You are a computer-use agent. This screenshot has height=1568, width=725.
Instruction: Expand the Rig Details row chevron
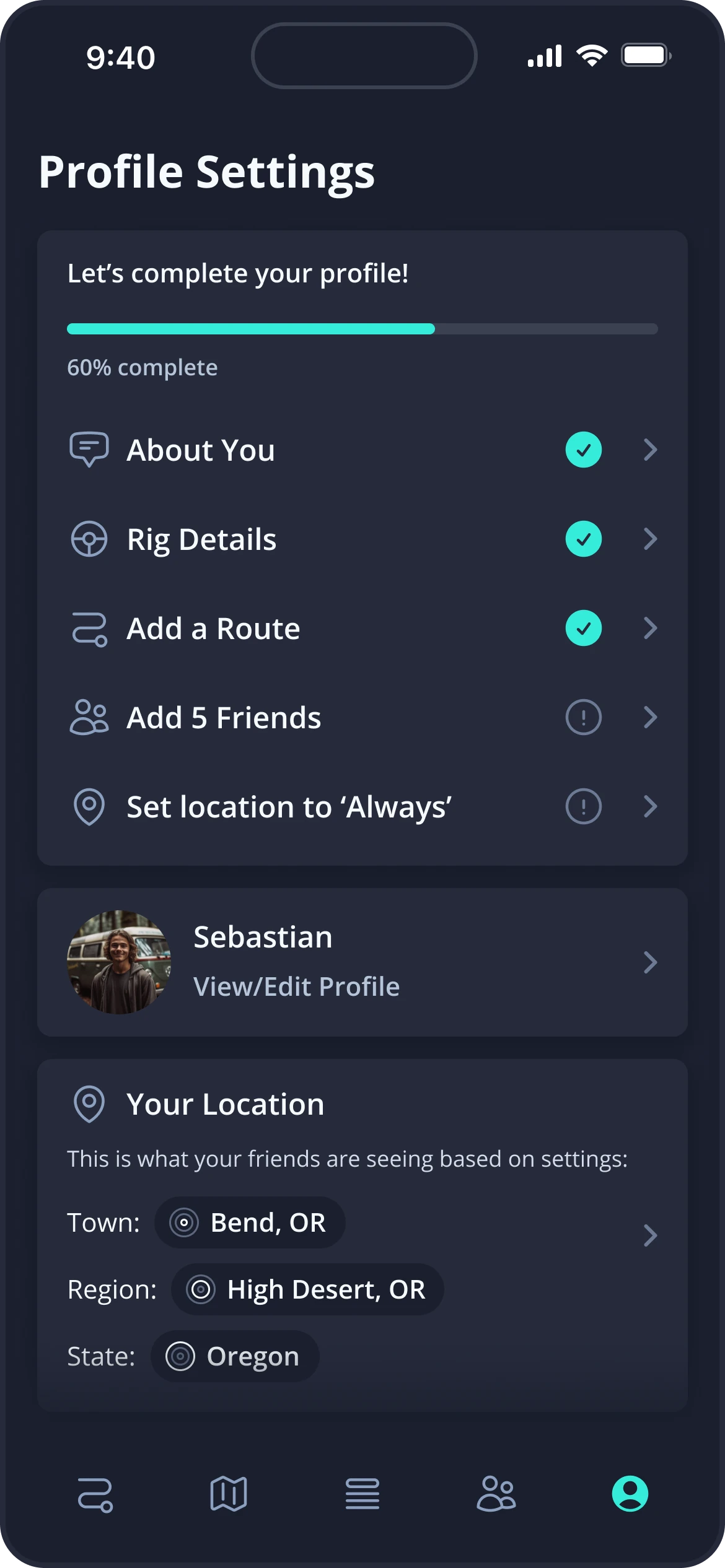(x=650, y=539)
